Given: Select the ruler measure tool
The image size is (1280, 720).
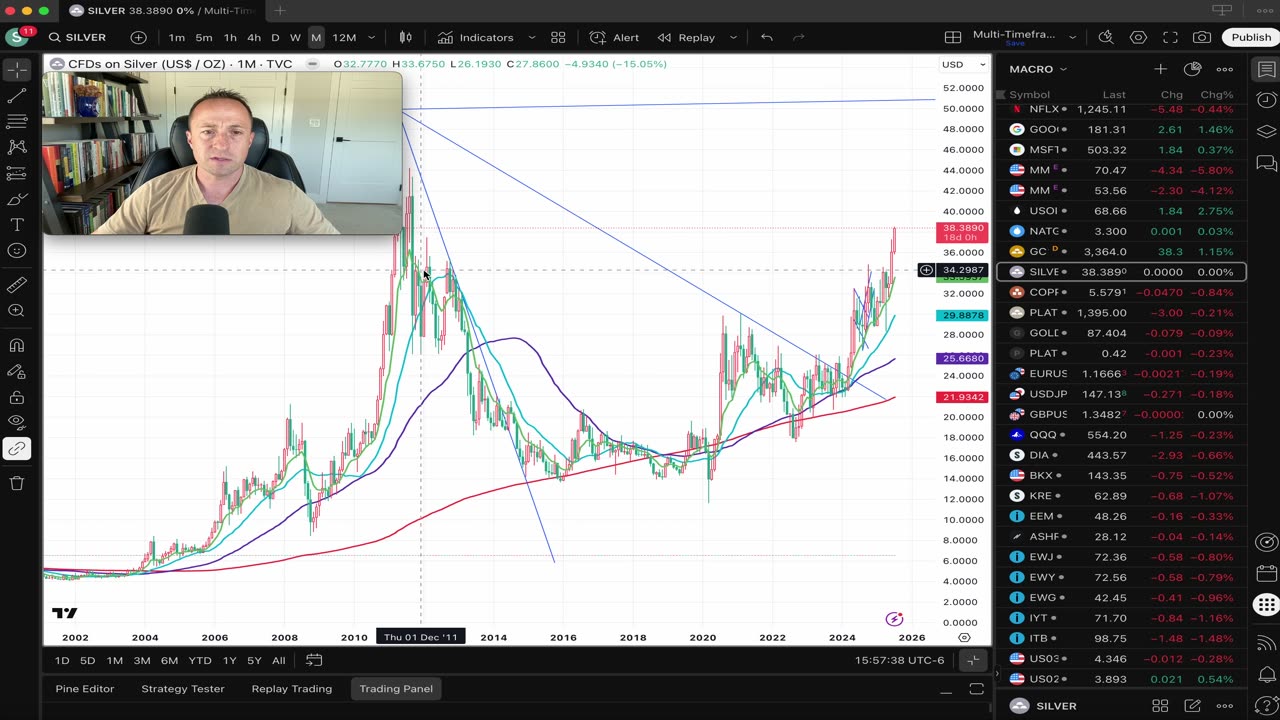Looking at the screenshot, I should pos(16,285).
